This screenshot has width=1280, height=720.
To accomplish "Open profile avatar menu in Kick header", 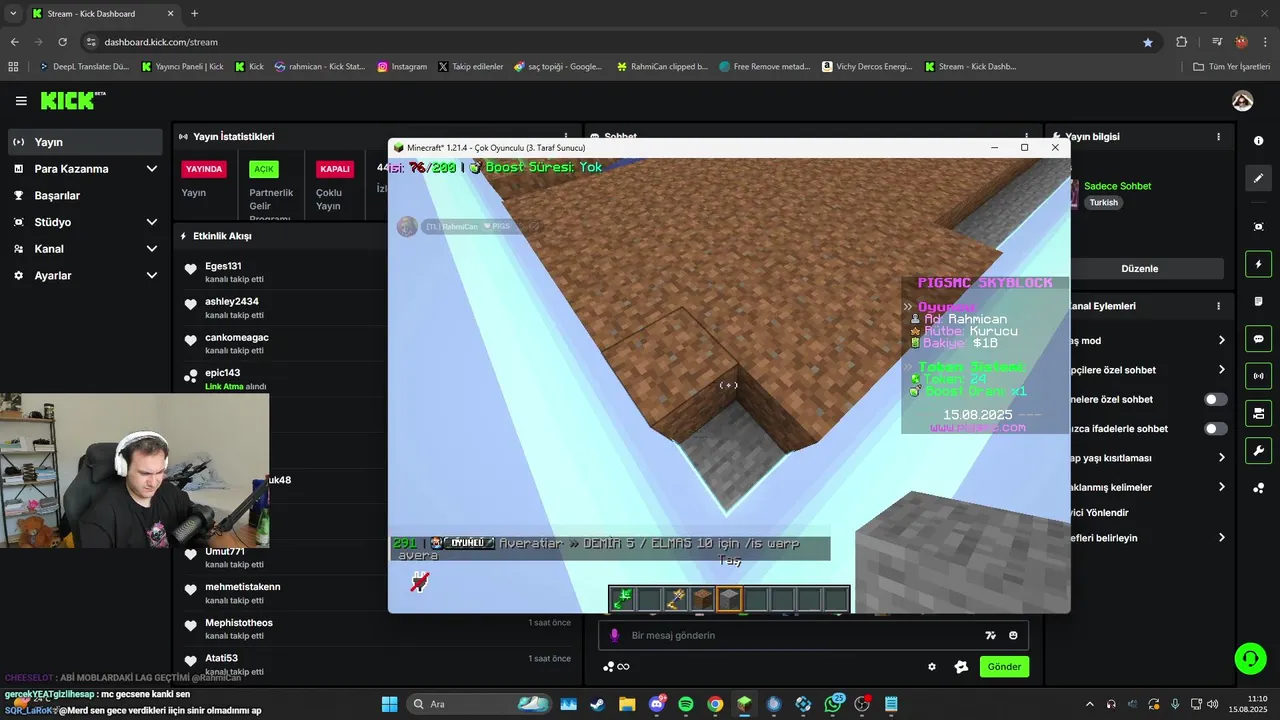I will point(1242,101).
